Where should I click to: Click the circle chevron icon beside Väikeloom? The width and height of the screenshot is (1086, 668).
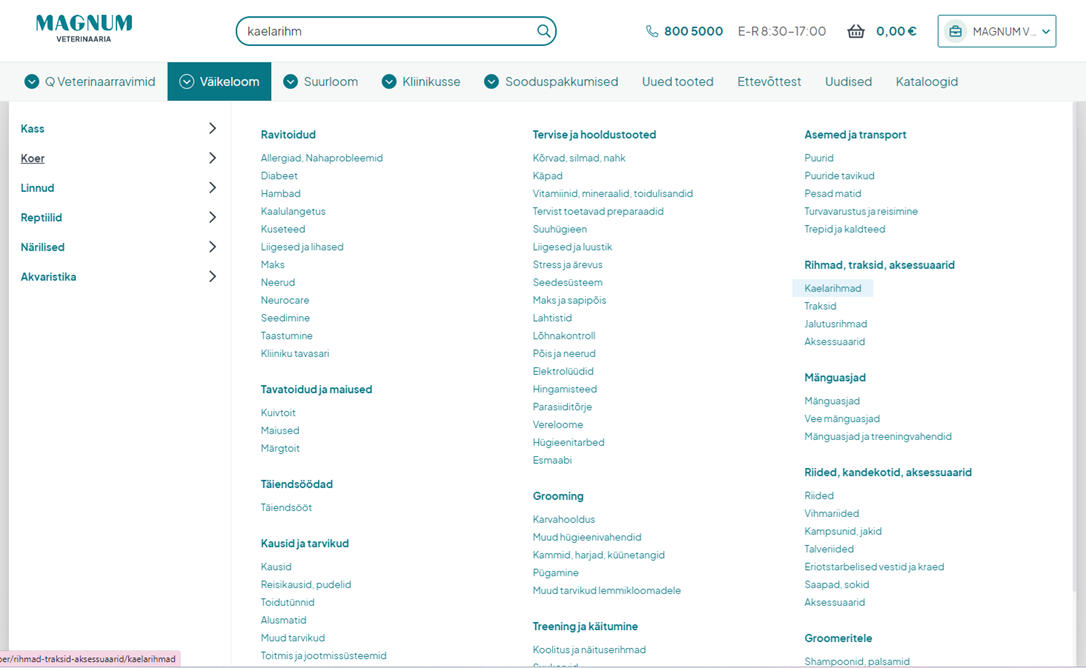pyautogui.click(x=186, y=81)
